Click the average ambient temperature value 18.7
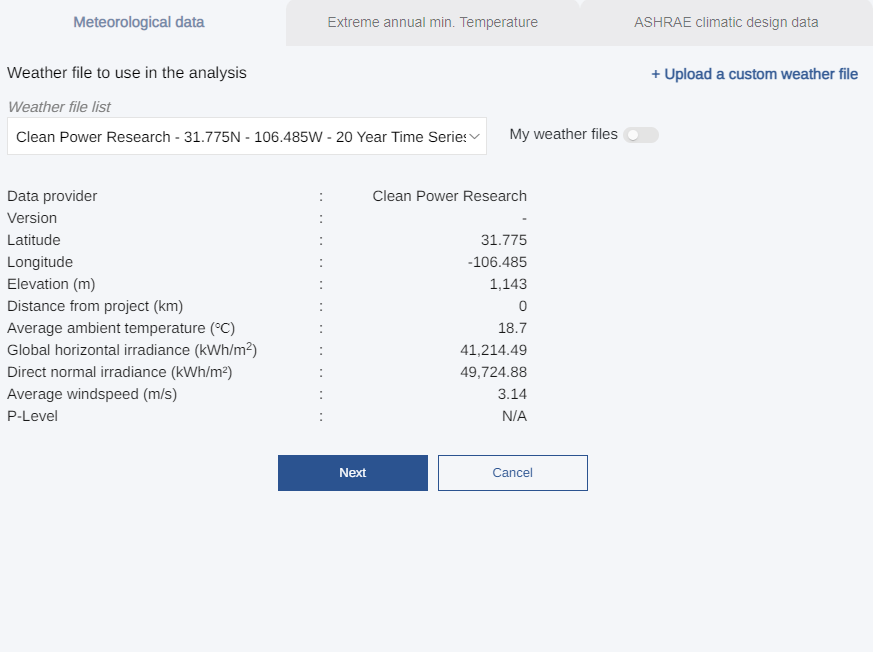This screenshot has height=652, width=876. (513, 327)
